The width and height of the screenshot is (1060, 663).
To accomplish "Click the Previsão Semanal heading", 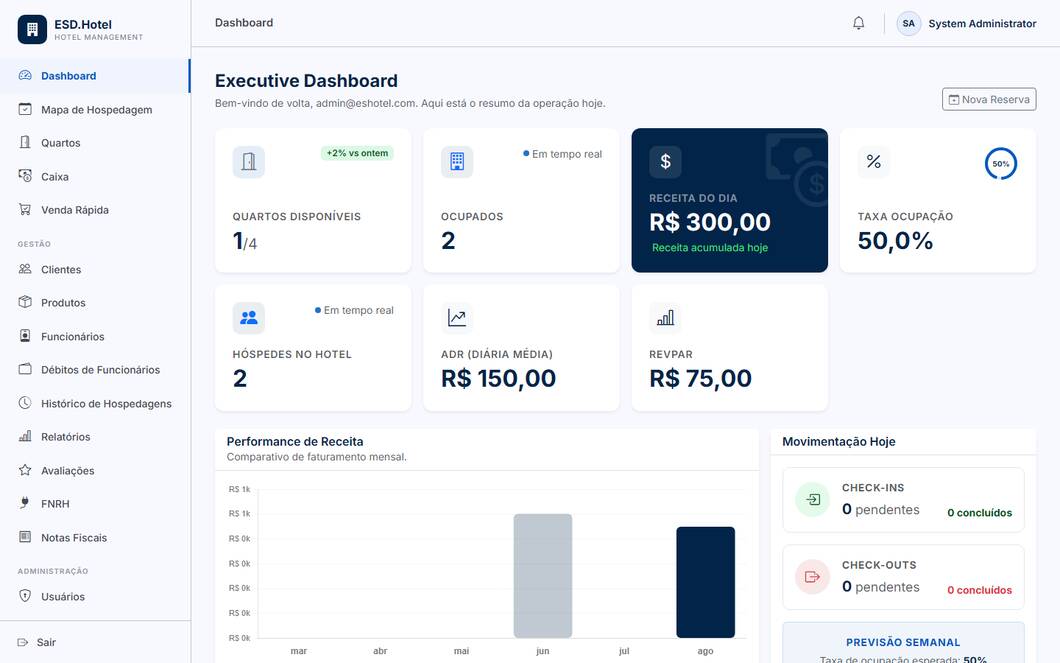I will pyautogui.click(x=903, y=642).
